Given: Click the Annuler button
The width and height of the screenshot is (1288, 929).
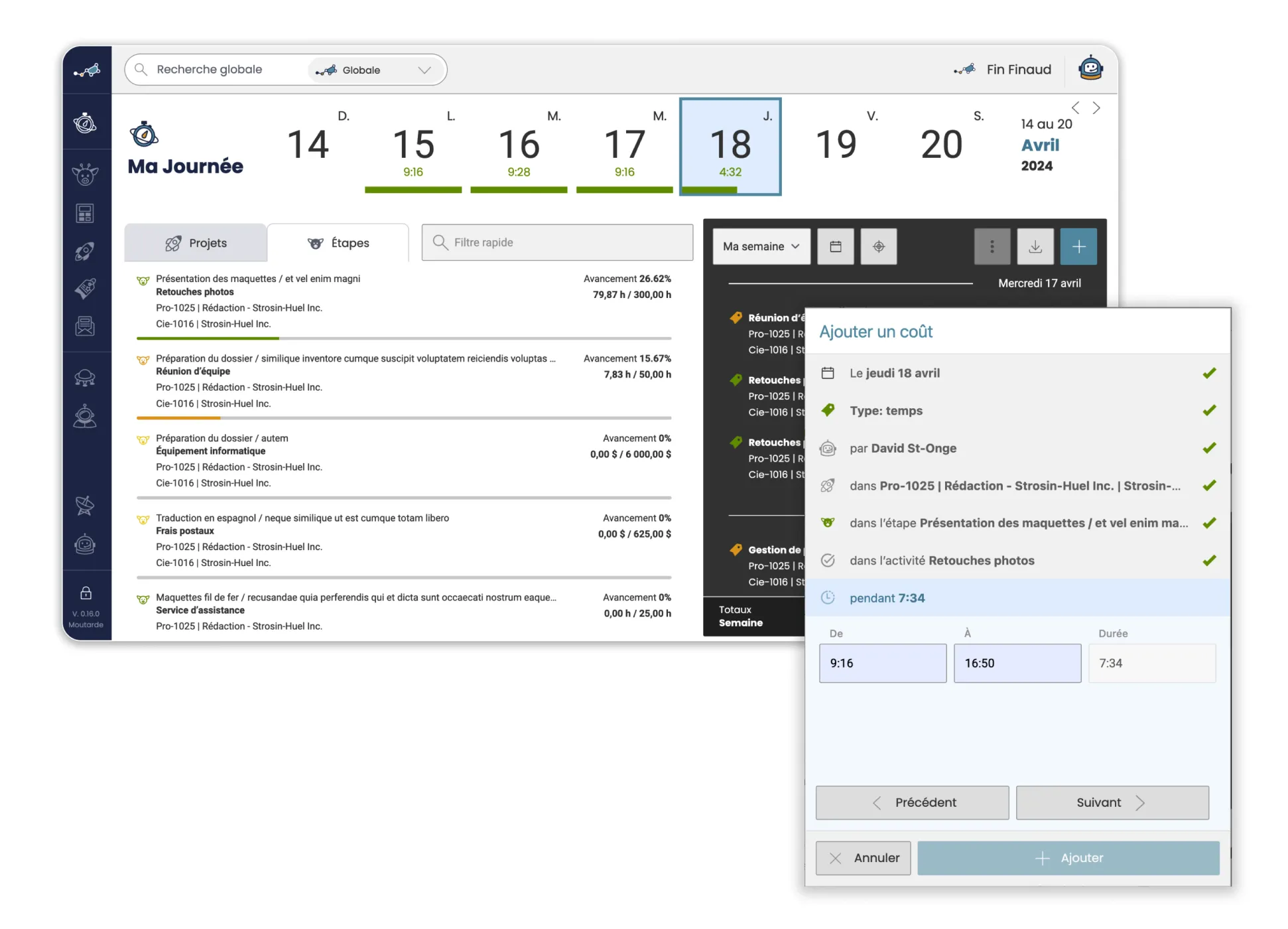Looking at the screenshot, I should point(864,858).
